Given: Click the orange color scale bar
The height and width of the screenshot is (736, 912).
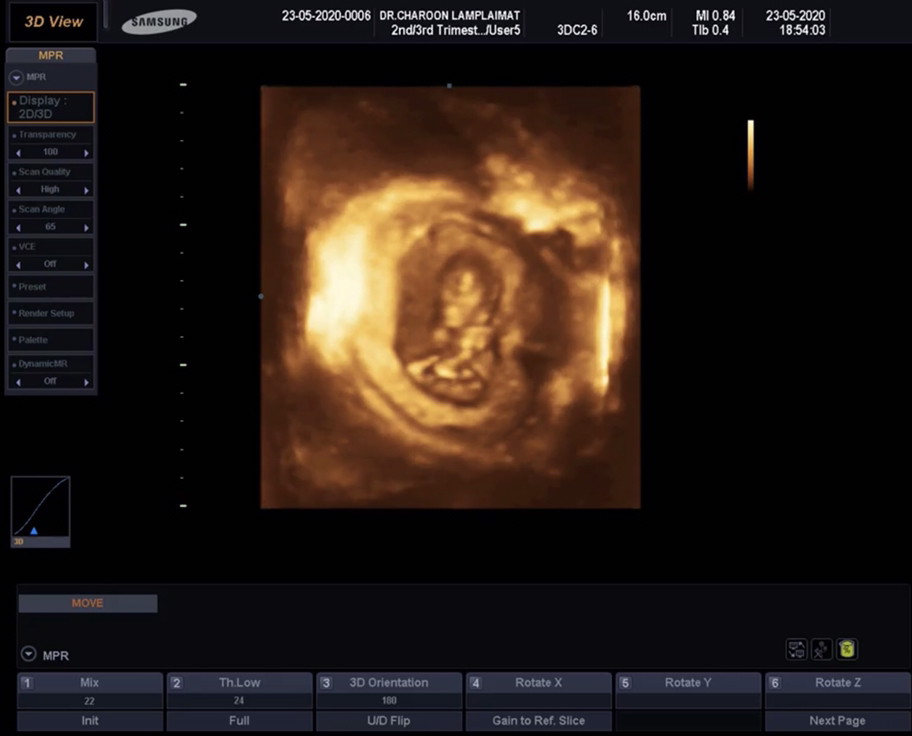Looking at the screenshot, I should [x=750, y=155].
